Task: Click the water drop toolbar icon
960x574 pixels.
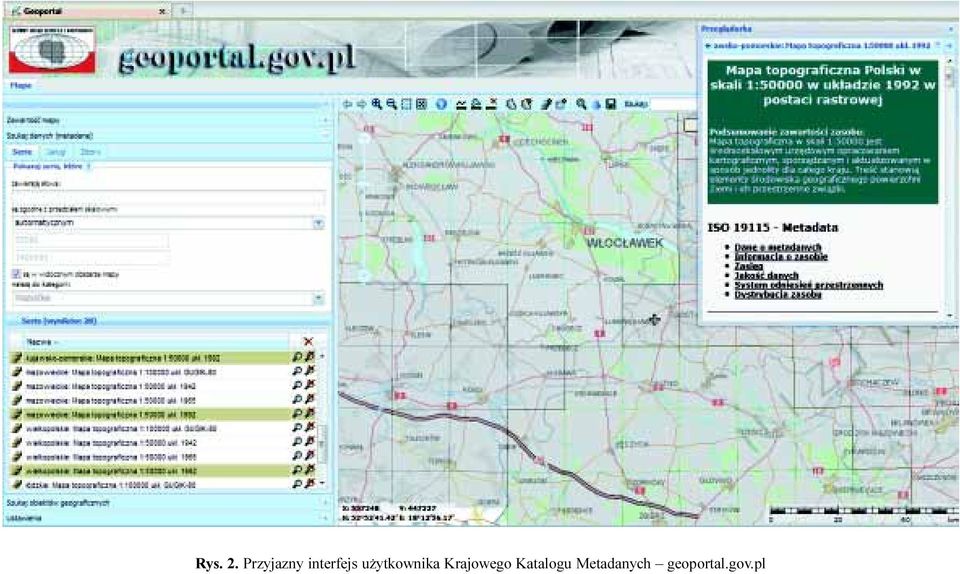Action: 596,105
